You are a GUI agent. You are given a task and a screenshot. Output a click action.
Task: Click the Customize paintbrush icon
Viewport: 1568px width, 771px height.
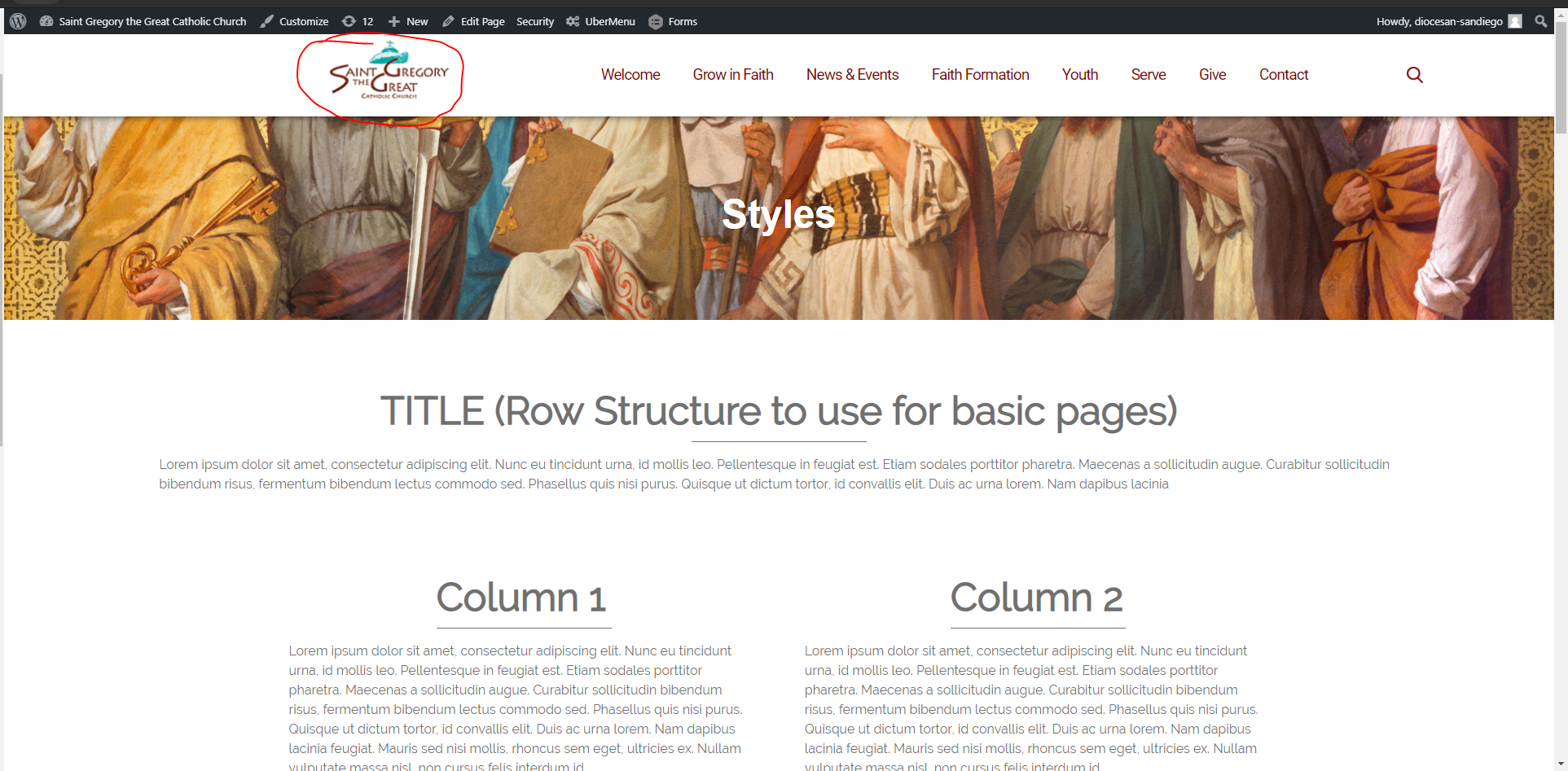(x=267, y=21)
